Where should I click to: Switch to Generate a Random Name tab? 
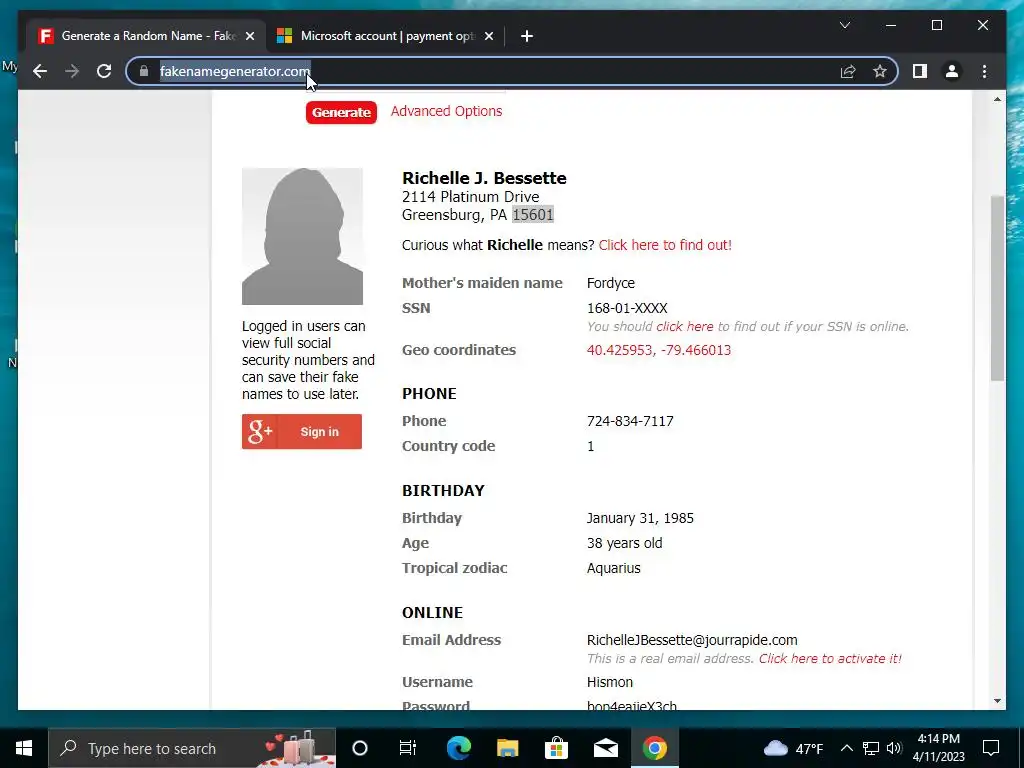click(x=146, y=36)
